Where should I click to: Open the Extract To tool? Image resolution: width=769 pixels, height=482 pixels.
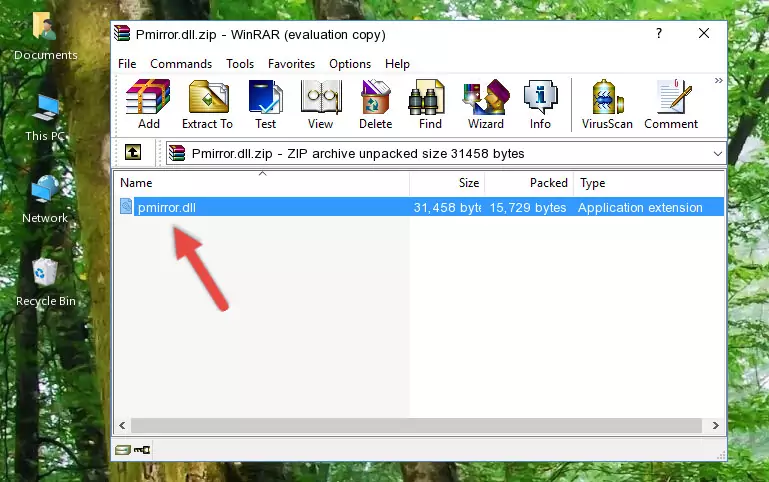click(207, 104)
